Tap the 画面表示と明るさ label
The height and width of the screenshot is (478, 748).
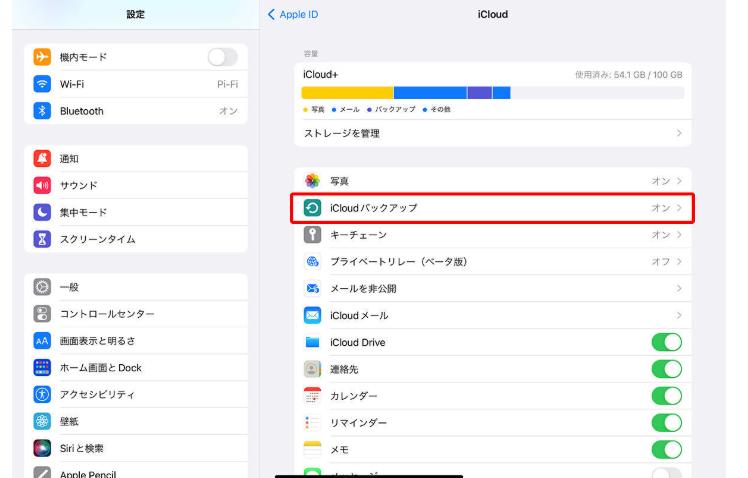click(x=97, y=341)
